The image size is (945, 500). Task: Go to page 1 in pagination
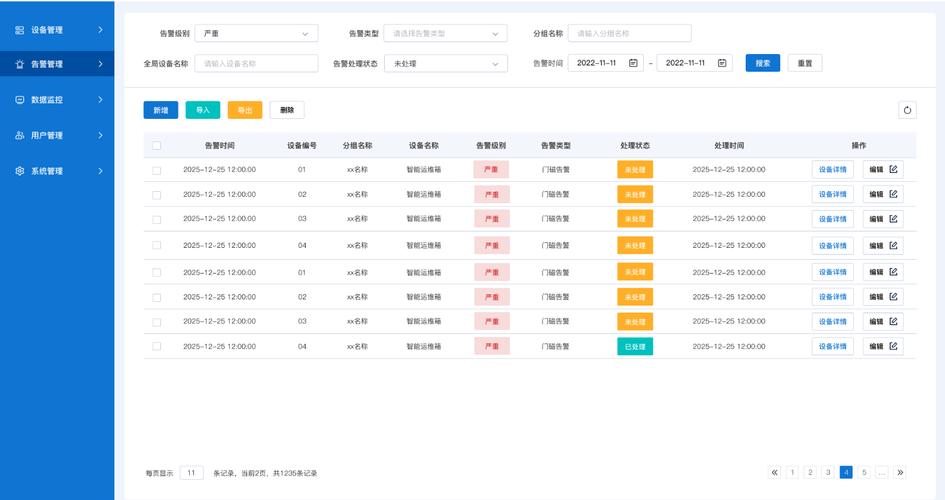tap(793, 473)
